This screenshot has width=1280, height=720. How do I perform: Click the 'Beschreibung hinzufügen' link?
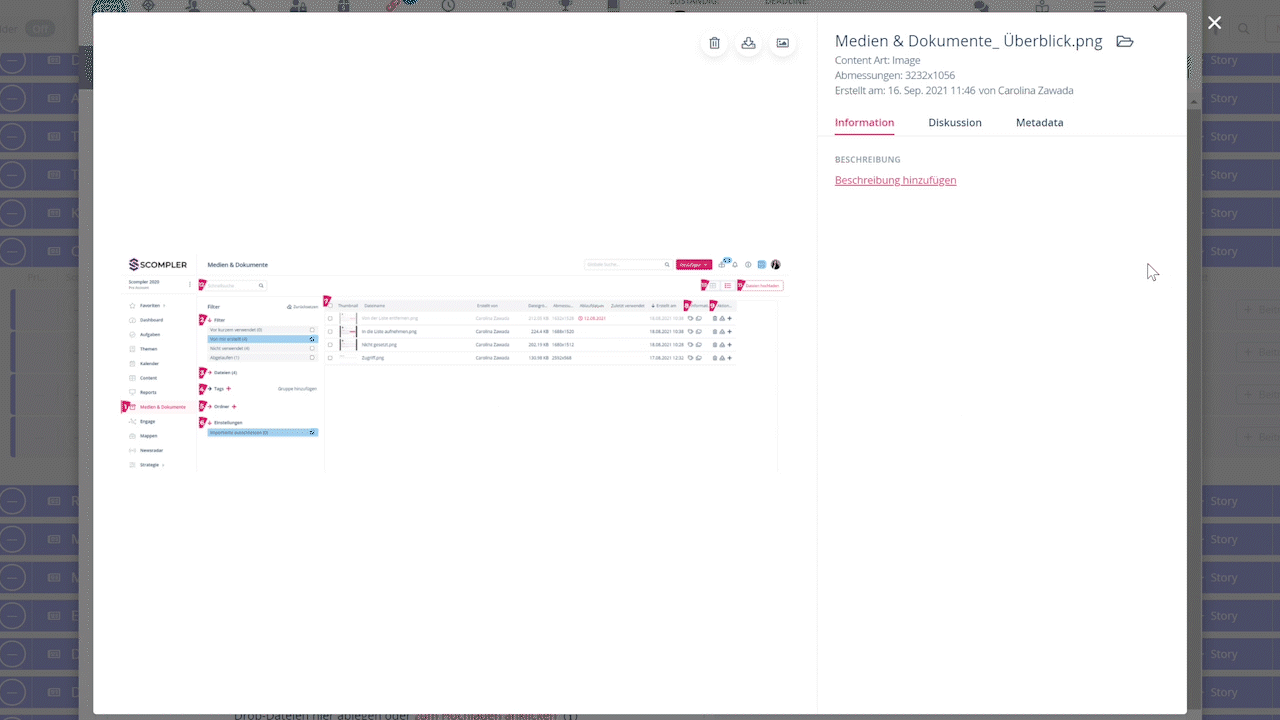pyautogui.click(x=895, y=180)
